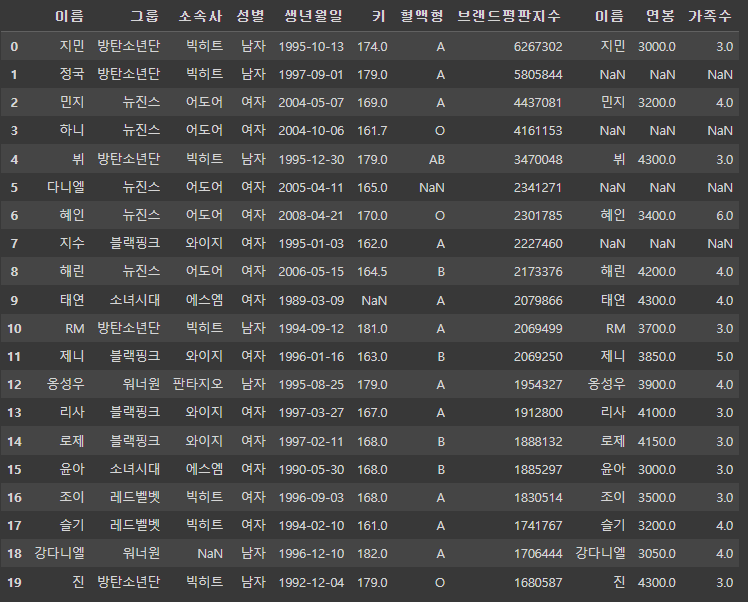Click family count 5.0
The height and width of the screenshot is (602, 748).
pos(724,357)
